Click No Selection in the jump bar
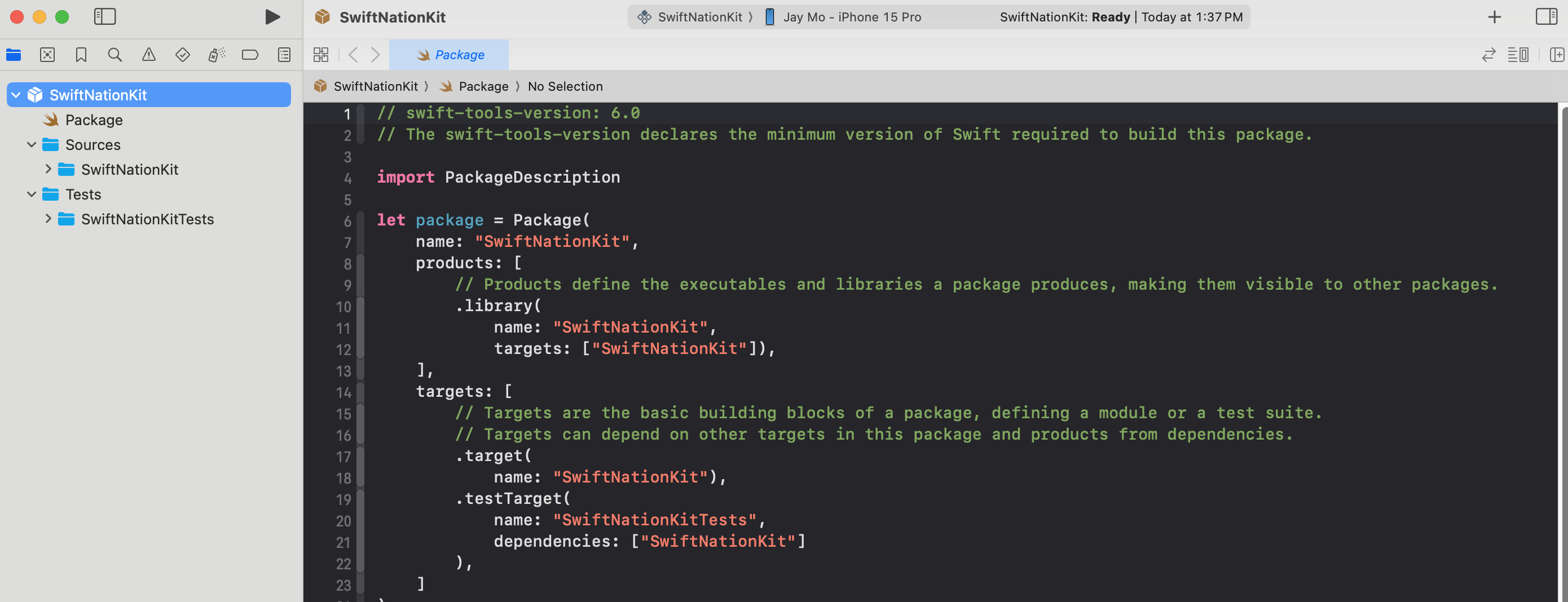Viewport: 1568px width, 602px height. point(565,86)
